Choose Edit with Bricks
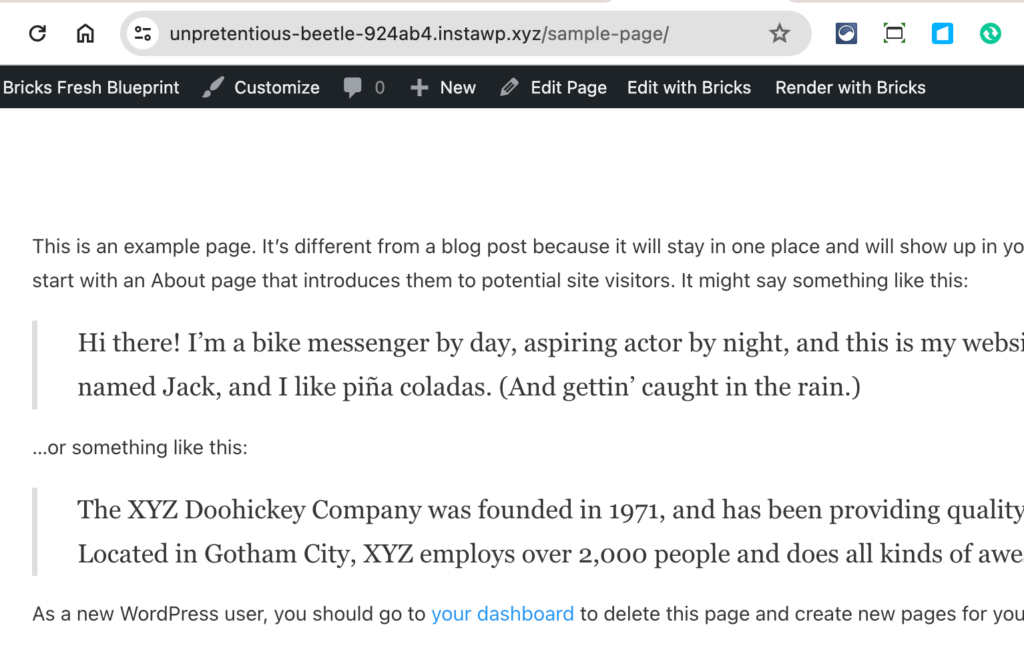 [x=689, y=87]
